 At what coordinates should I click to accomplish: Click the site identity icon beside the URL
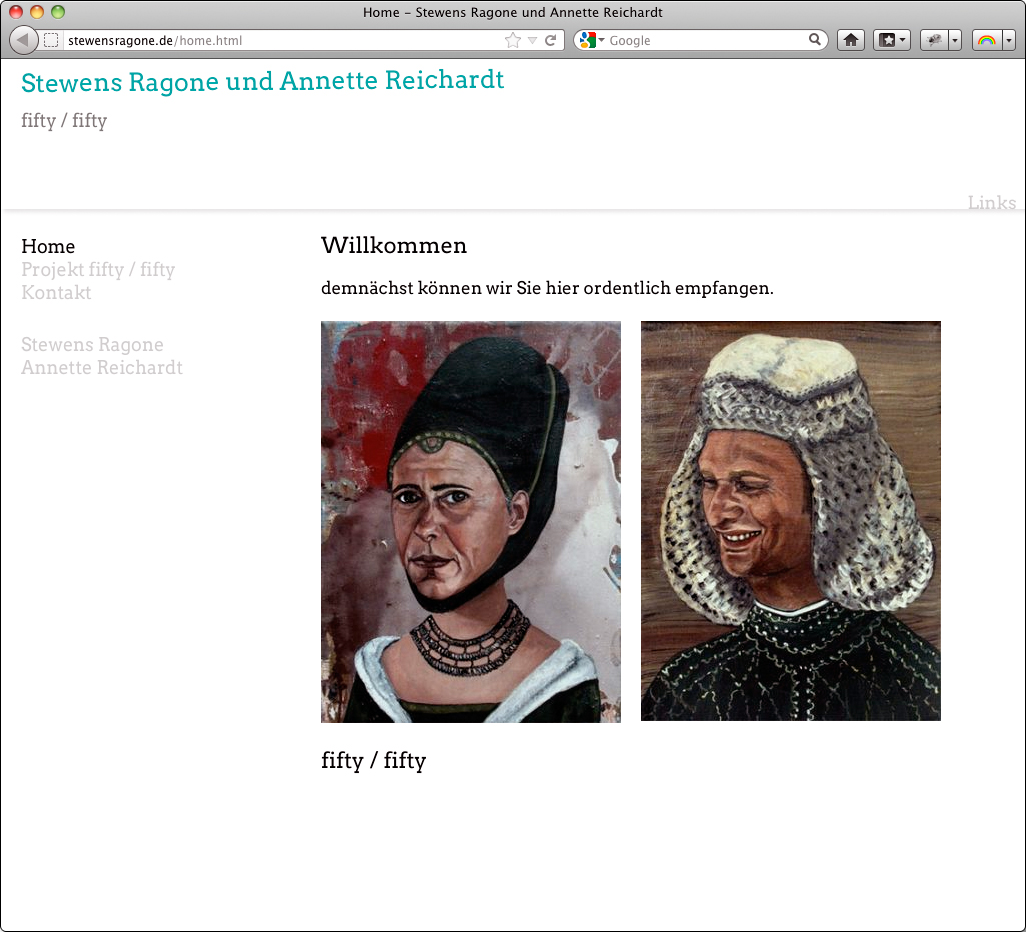50,40
